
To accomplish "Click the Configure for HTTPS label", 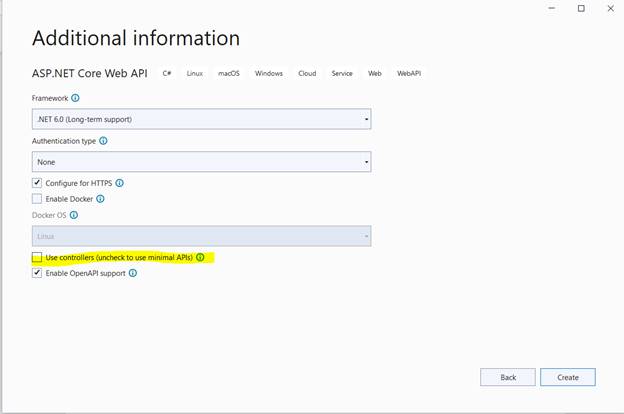I will coord(79,183).
